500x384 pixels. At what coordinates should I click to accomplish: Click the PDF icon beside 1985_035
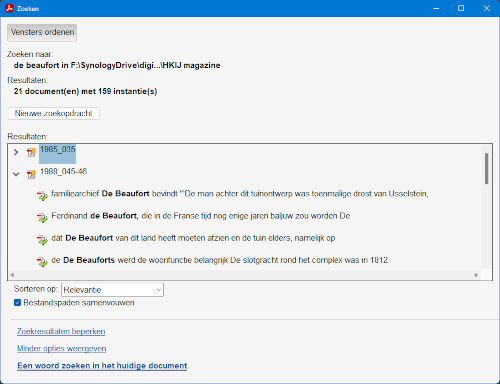click(31, 152)
